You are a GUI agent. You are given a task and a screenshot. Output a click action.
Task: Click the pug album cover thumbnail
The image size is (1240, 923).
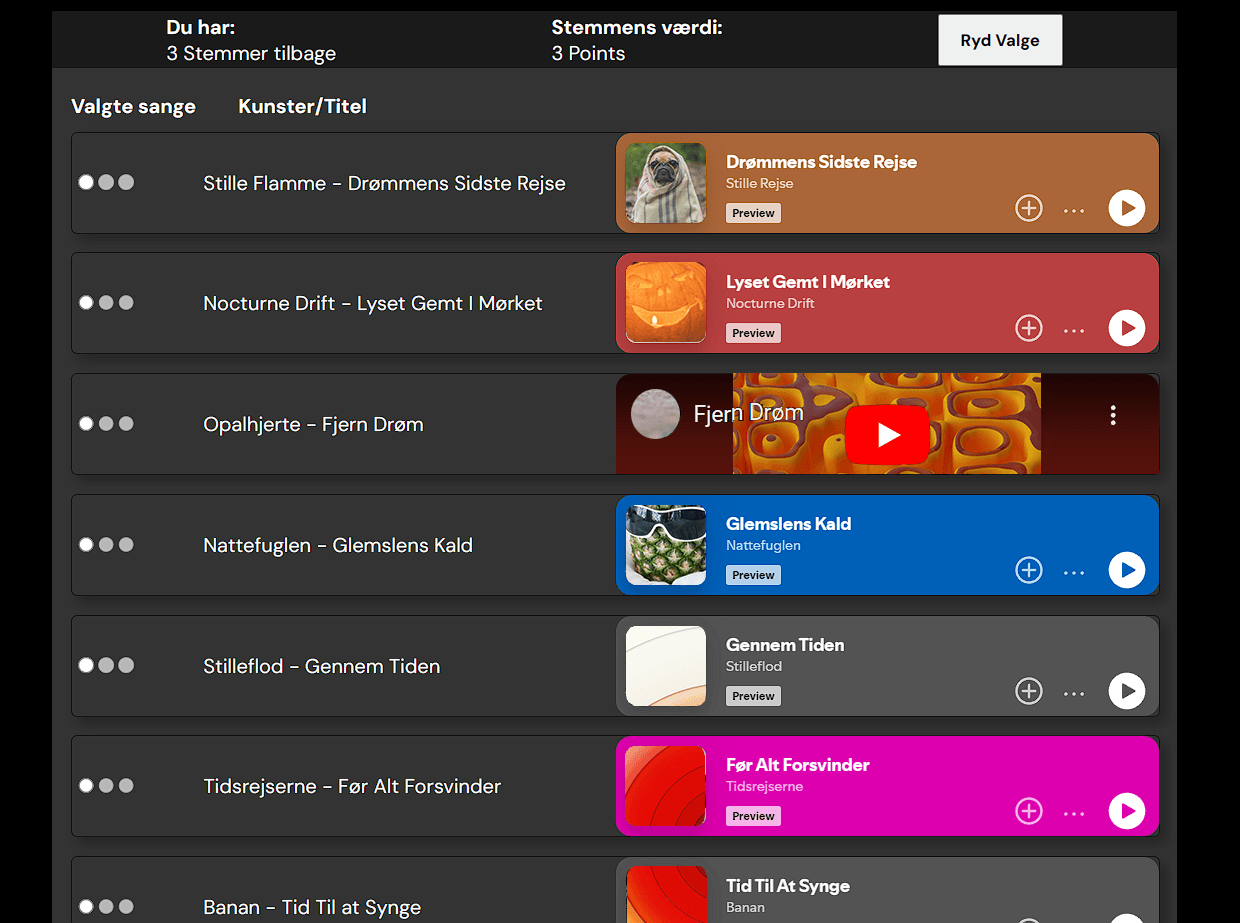coord(665,183)
